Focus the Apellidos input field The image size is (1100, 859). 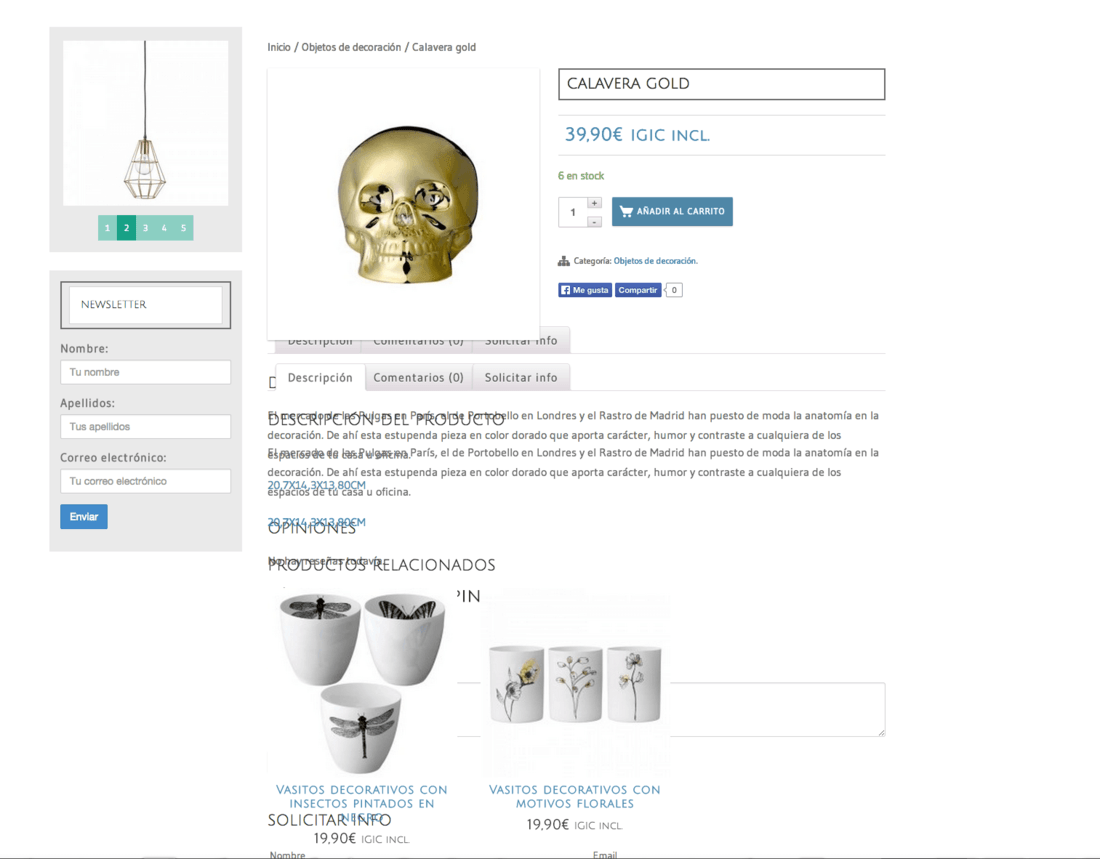(145, 427)
